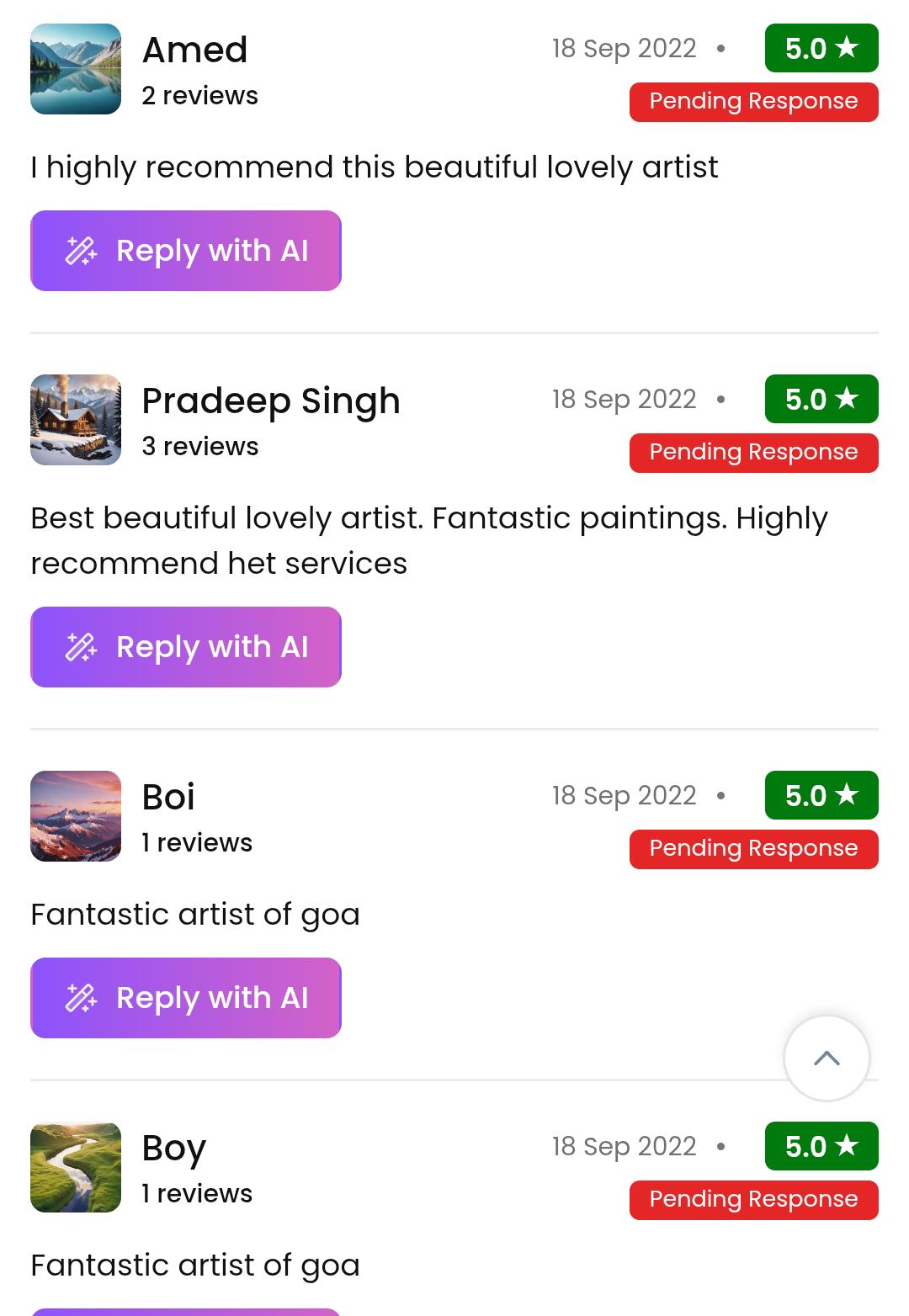Open reviewer name Pradeep Singh
Viewport: 909px width, 1316px height.
[270, 401]
